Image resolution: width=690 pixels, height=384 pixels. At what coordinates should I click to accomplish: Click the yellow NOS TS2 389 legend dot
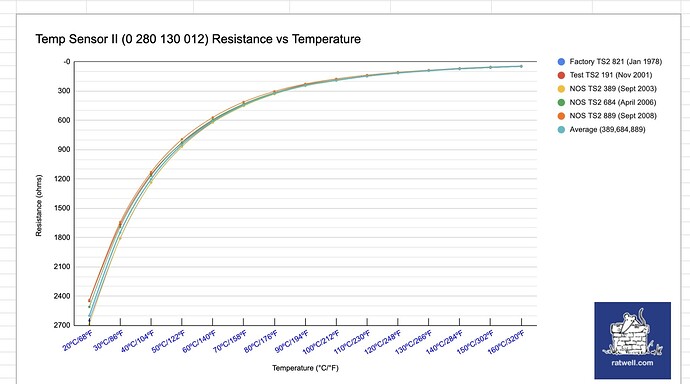click(x=561, y=89)
